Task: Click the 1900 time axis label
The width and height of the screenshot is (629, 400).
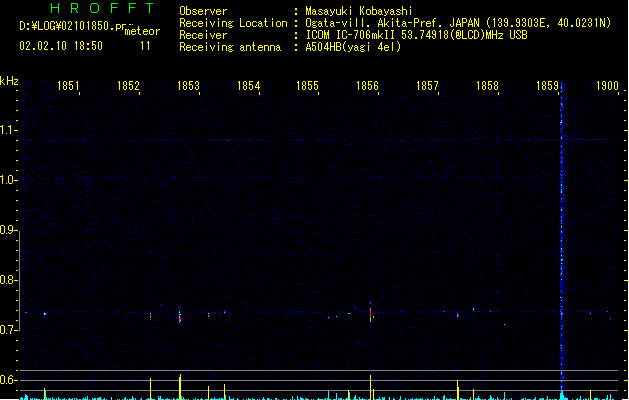Action: (x=607, y=85)
